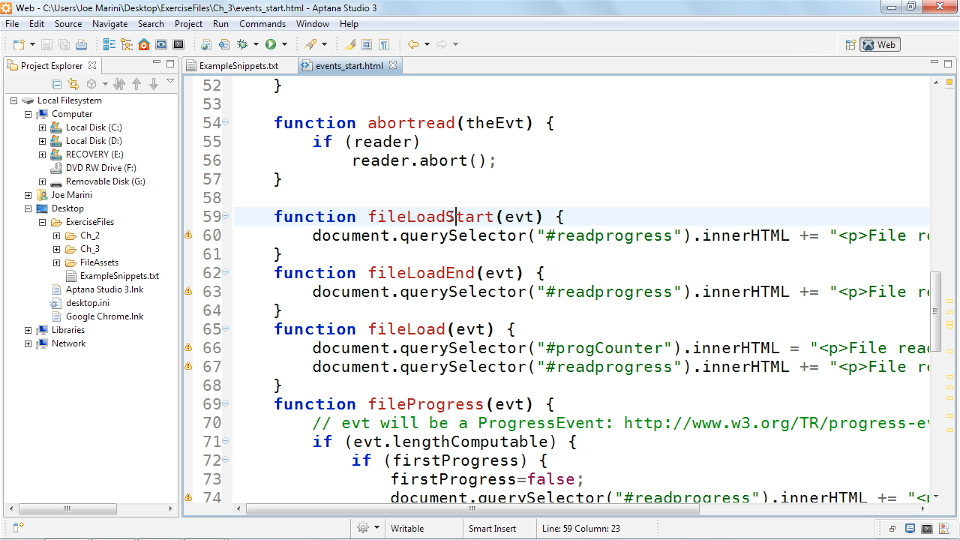Click the second web page icon in toolbar
The image size is (960, 540).
[x=224, y=45]
